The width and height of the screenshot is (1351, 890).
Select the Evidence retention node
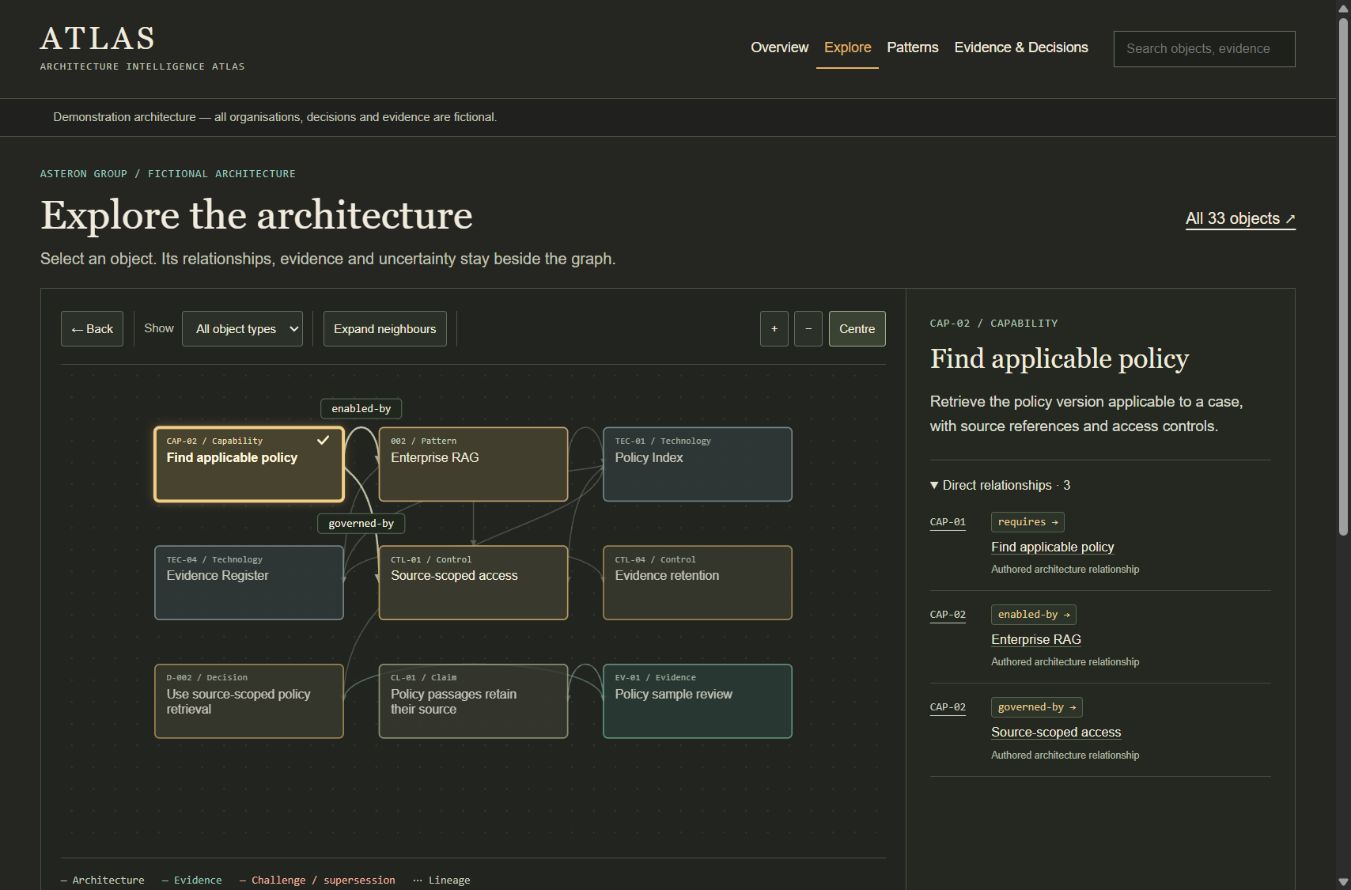pyautogui.click(x=697, y=582)
